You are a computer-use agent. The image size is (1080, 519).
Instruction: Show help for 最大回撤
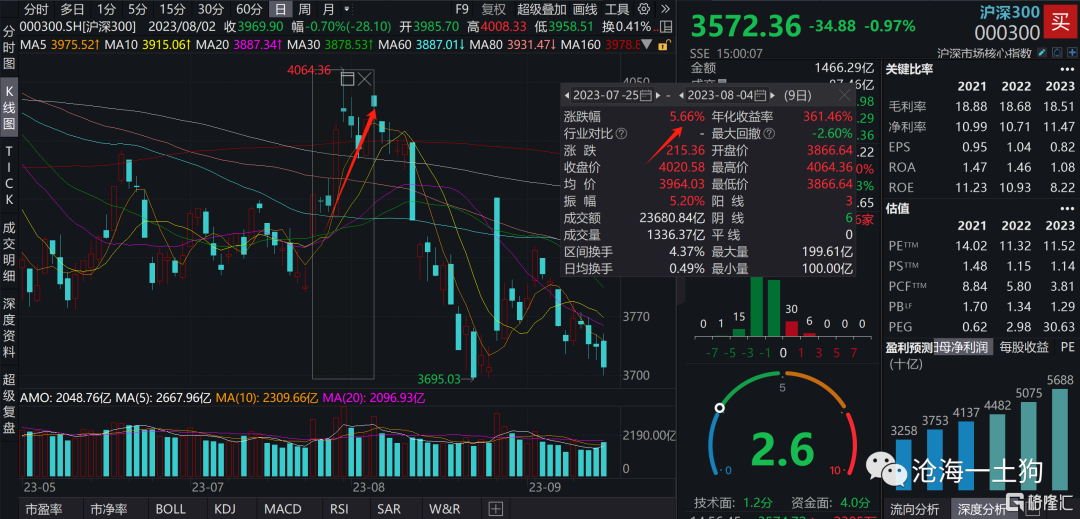pos(769,133)
